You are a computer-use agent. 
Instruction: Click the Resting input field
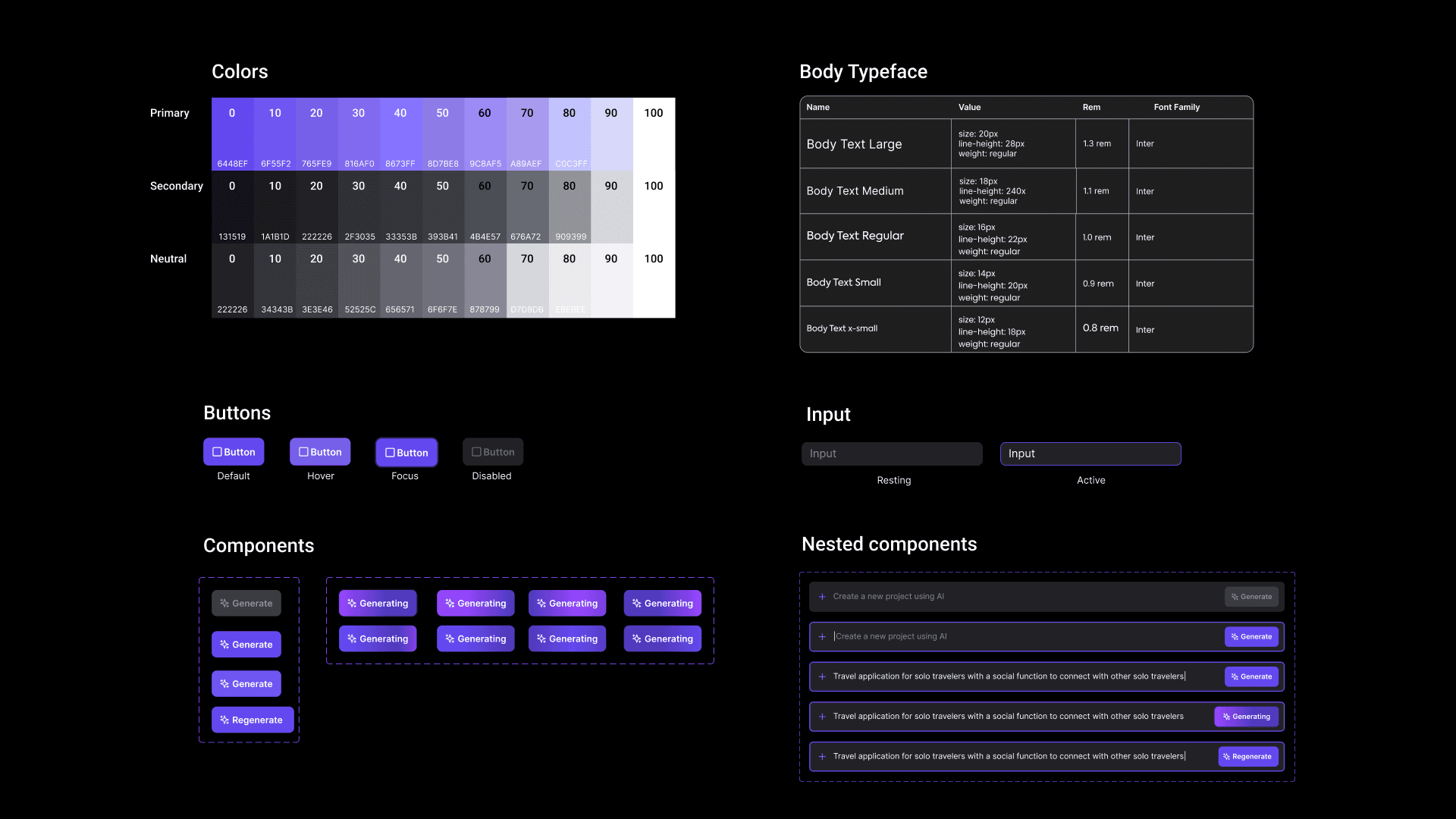coord(892,453)
